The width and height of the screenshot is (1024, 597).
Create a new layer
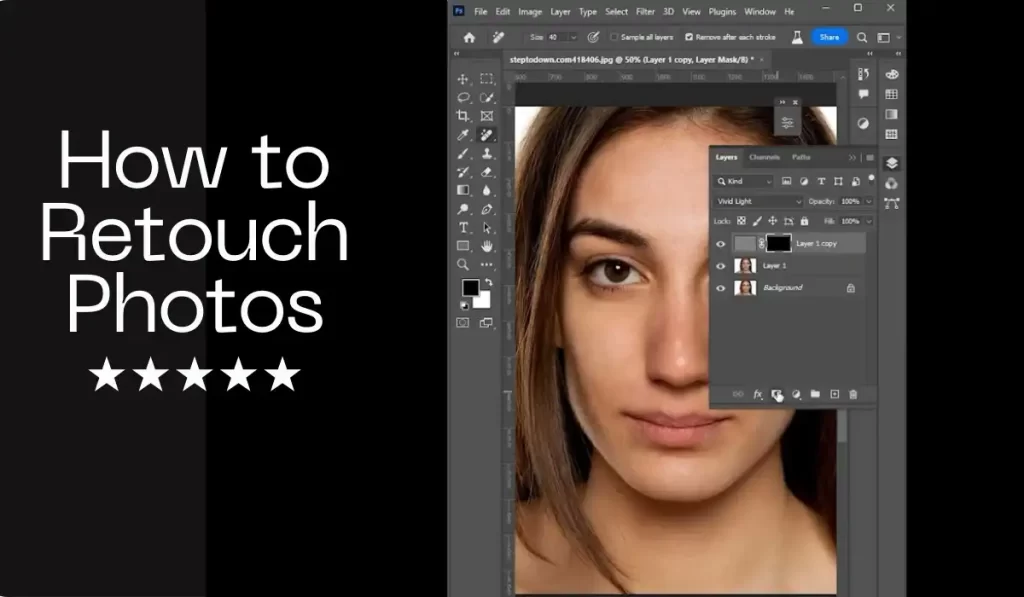tap(835, 394)
